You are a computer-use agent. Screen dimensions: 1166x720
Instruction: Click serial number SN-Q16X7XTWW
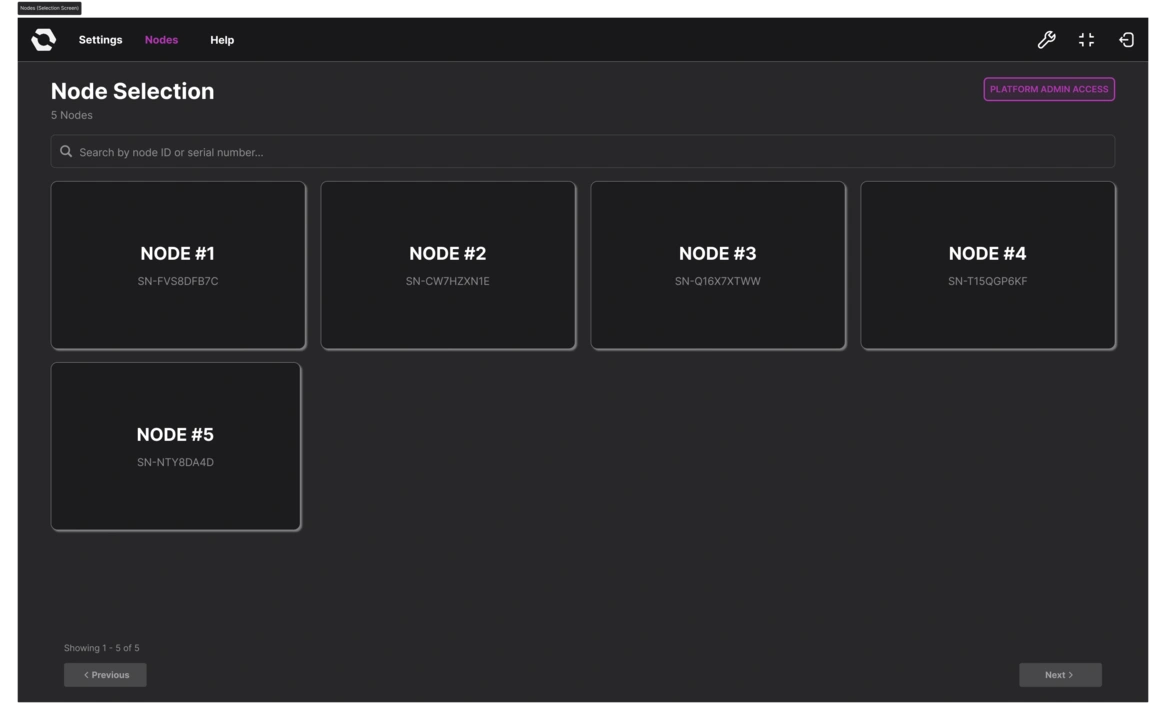[x=718, y=281]
